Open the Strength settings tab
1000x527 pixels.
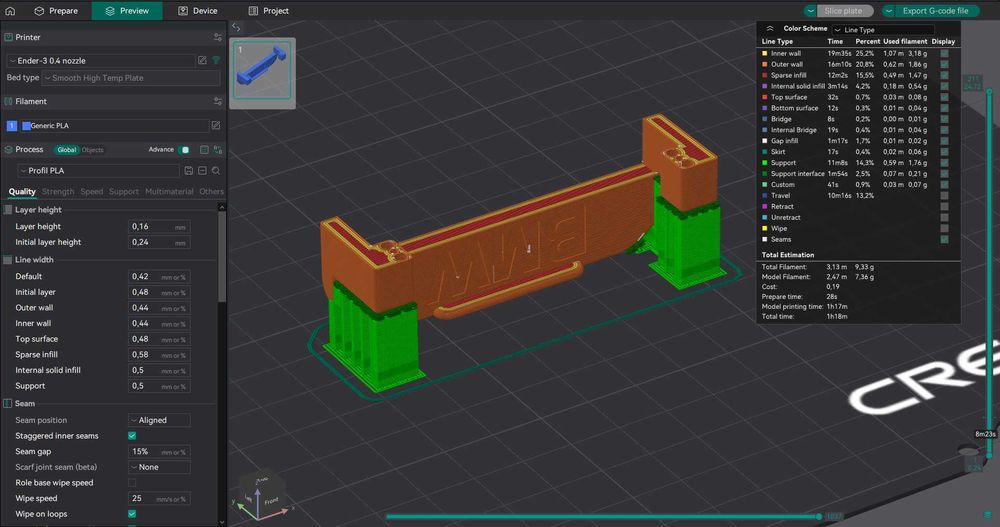click(x=58, y=191)
